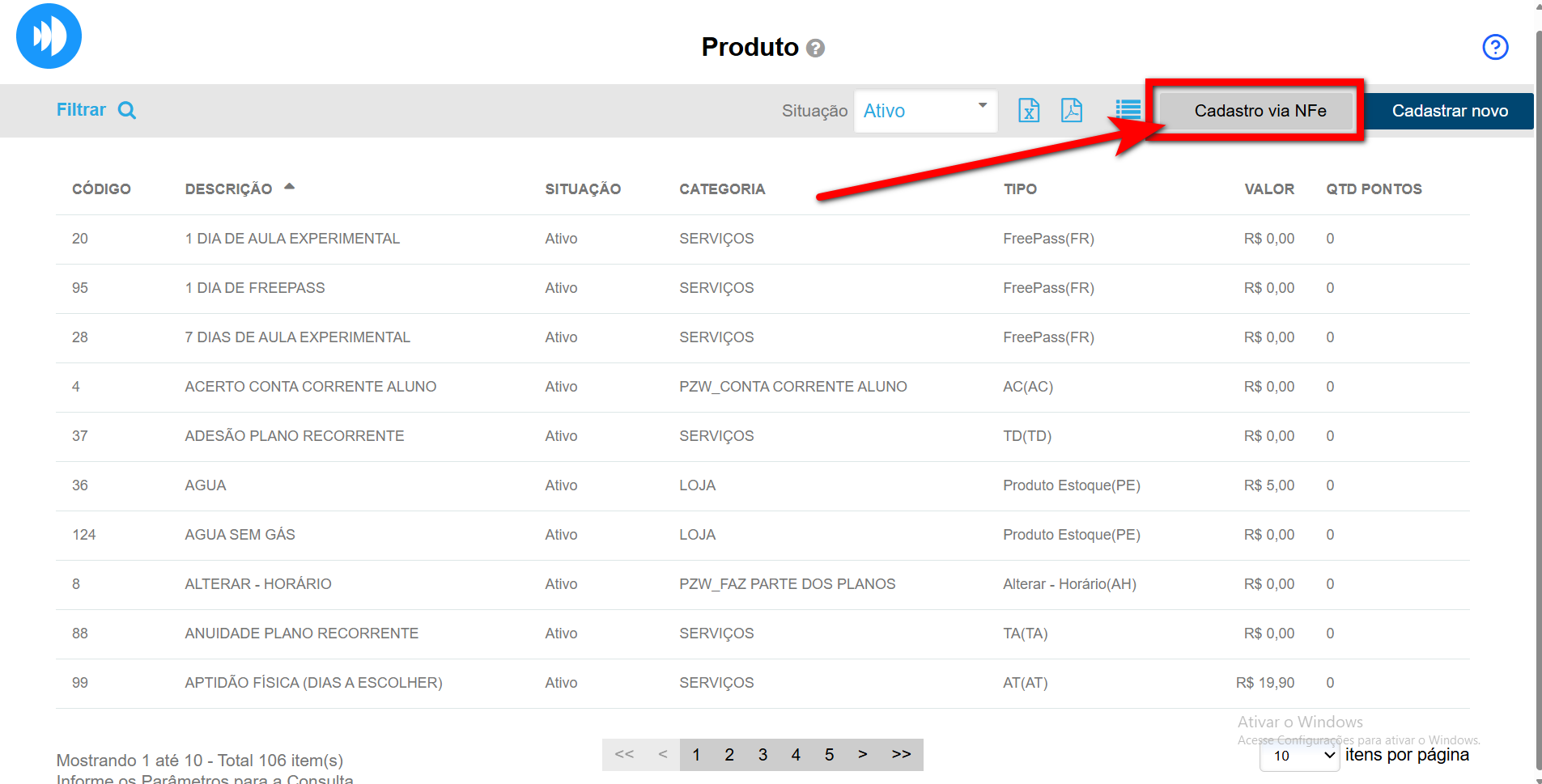Advance to next page with > arrow
The image size is (1542, 784).
point(863,755)
